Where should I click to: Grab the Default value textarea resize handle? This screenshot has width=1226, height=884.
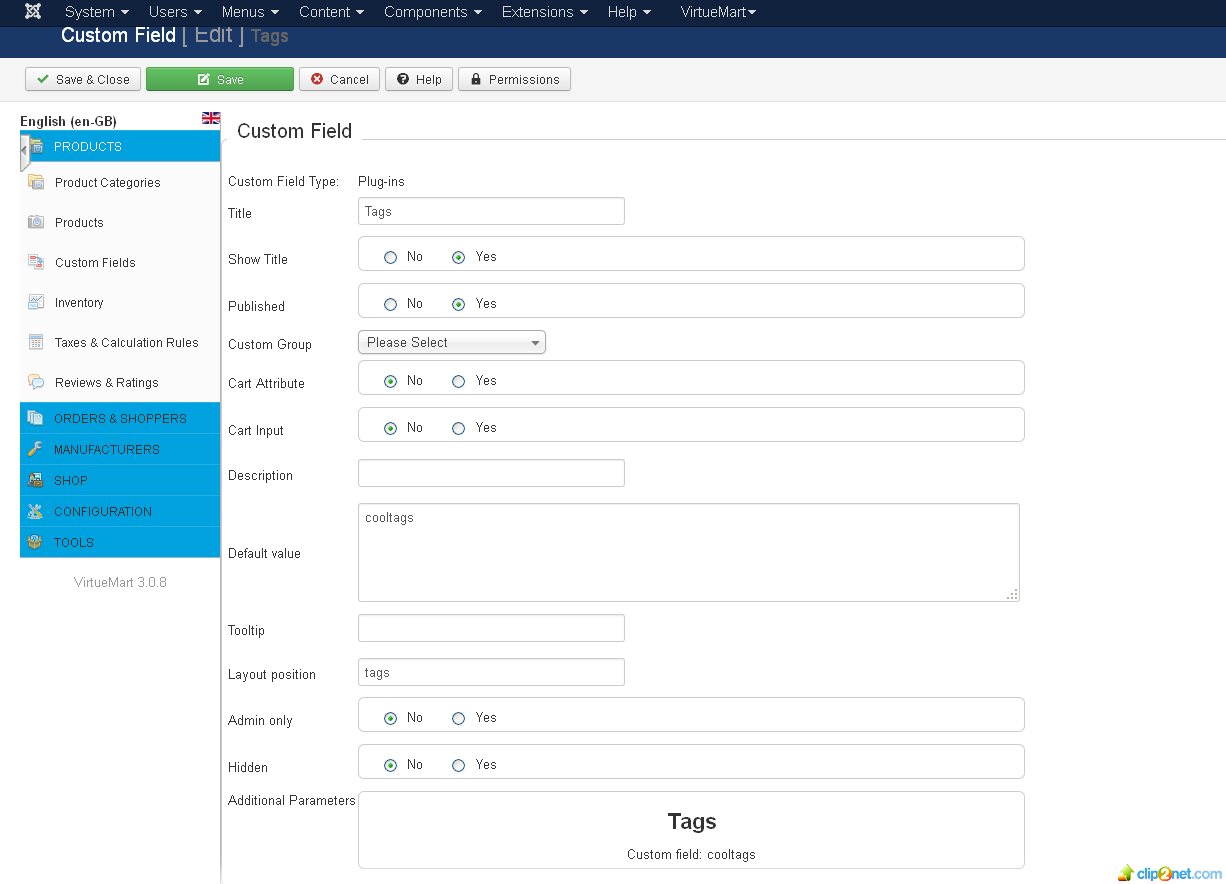(1012, 594)
